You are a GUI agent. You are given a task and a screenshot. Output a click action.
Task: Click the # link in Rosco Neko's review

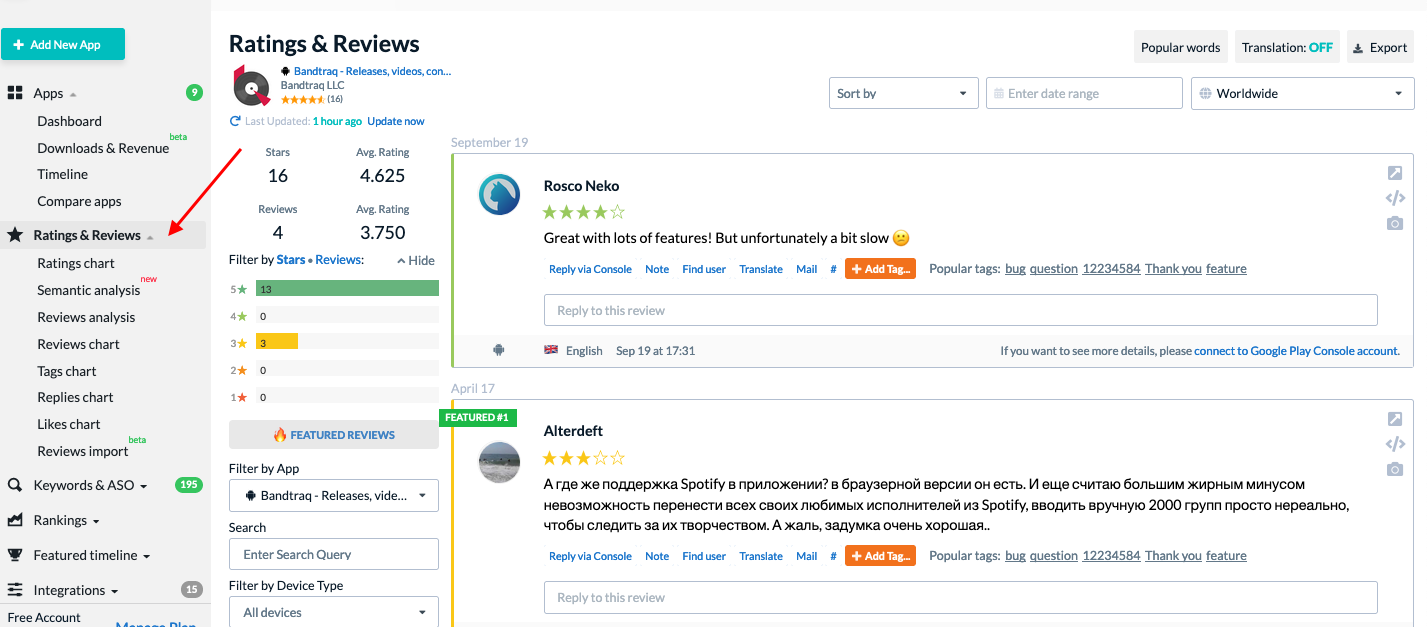(x=833, y=269)
